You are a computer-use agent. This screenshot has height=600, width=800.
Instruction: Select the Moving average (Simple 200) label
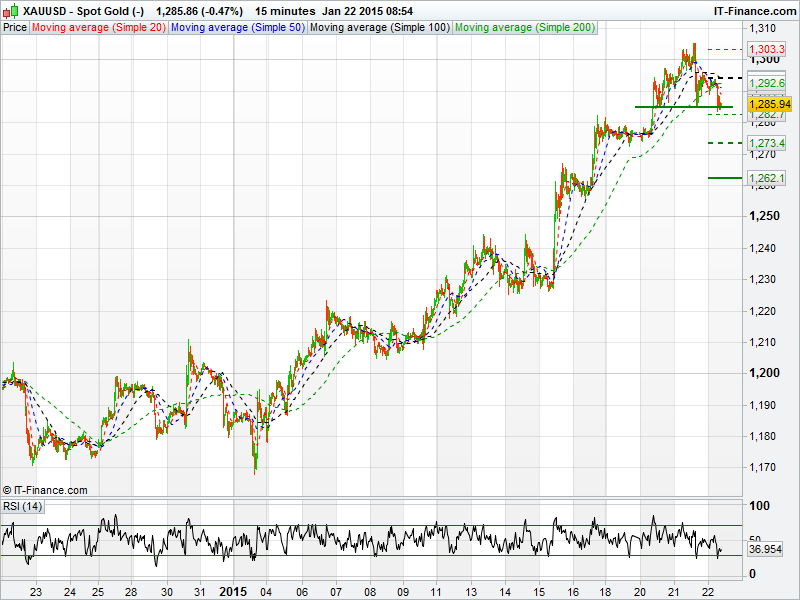(x=525, y=27)
